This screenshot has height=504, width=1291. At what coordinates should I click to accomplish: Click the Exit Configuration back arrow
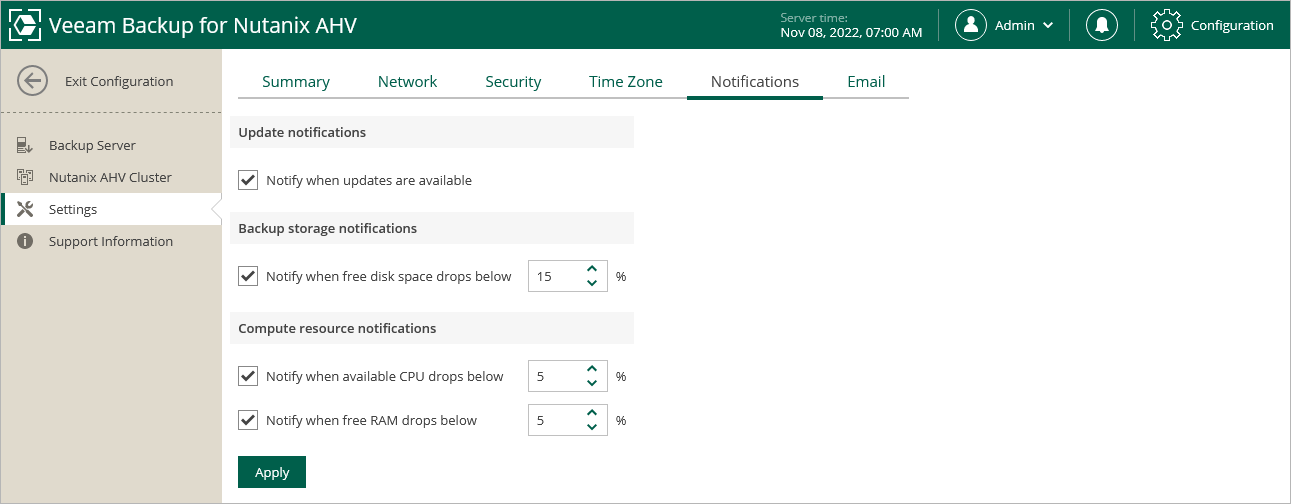click(33, 82)
